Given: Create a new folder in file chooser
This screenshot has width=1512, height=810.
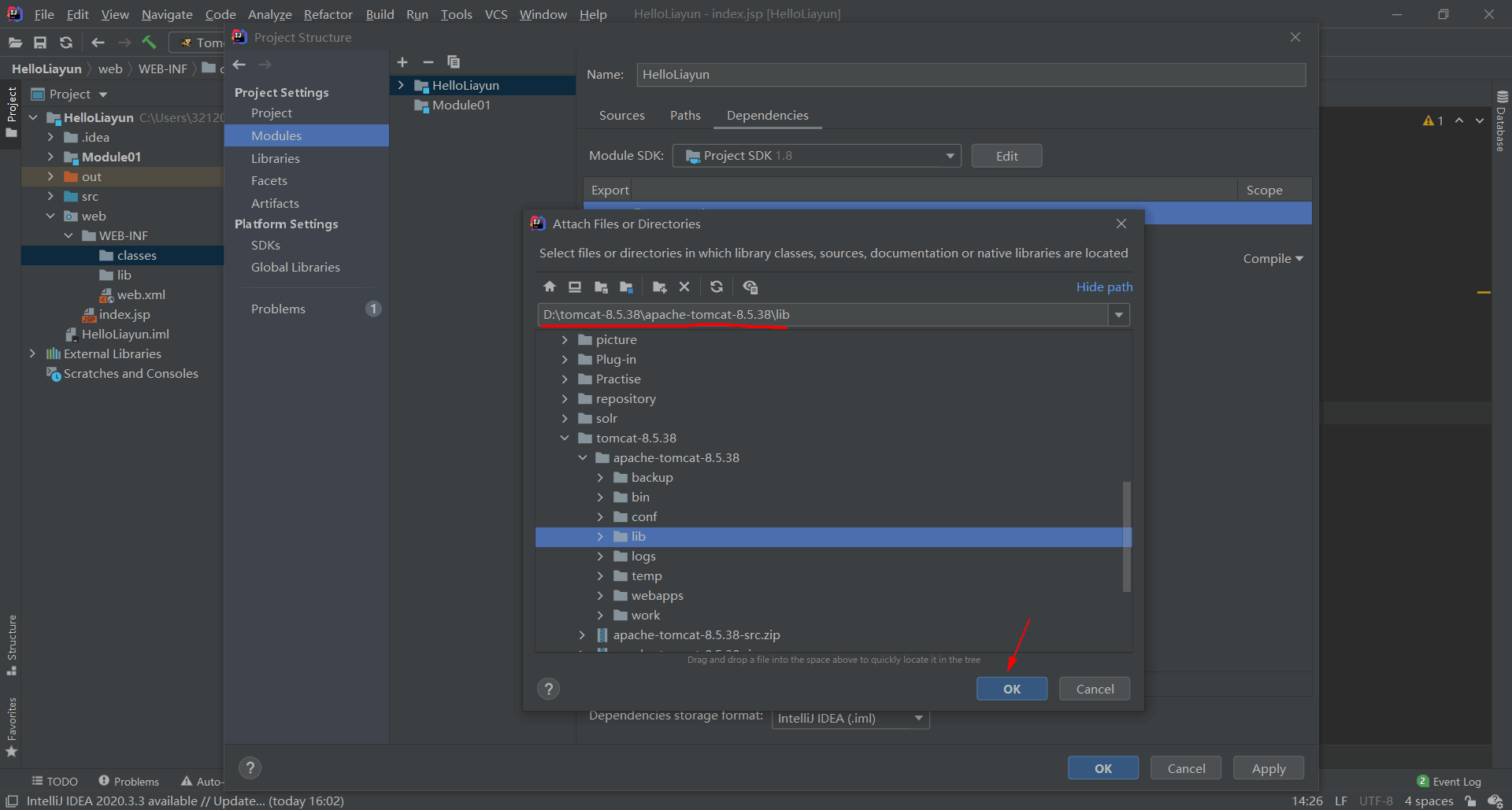Looking at the screenshot, I should 660,287.
